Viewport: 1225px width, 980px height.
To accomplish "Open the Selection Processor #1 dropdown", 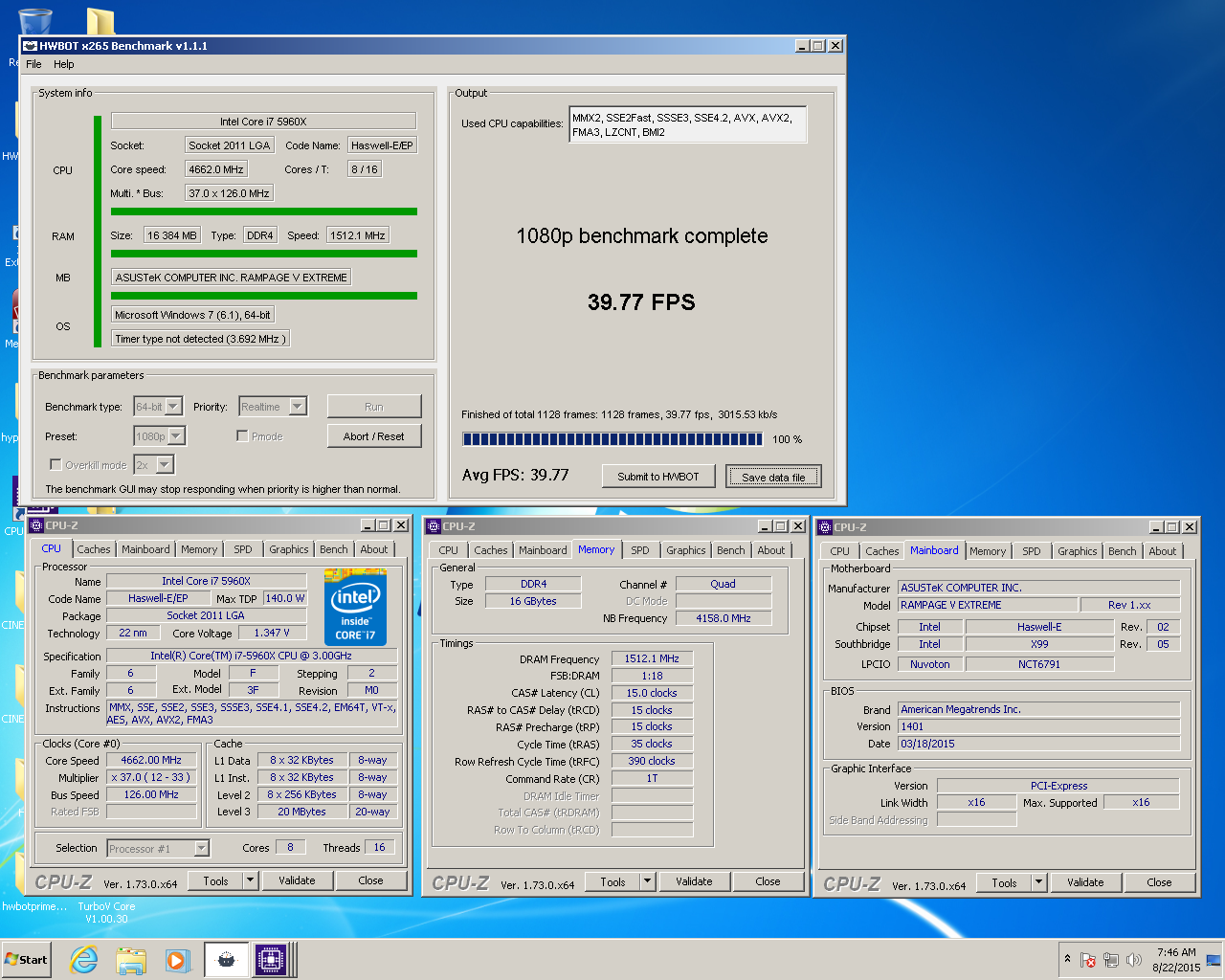I will [x=201, y=848].
